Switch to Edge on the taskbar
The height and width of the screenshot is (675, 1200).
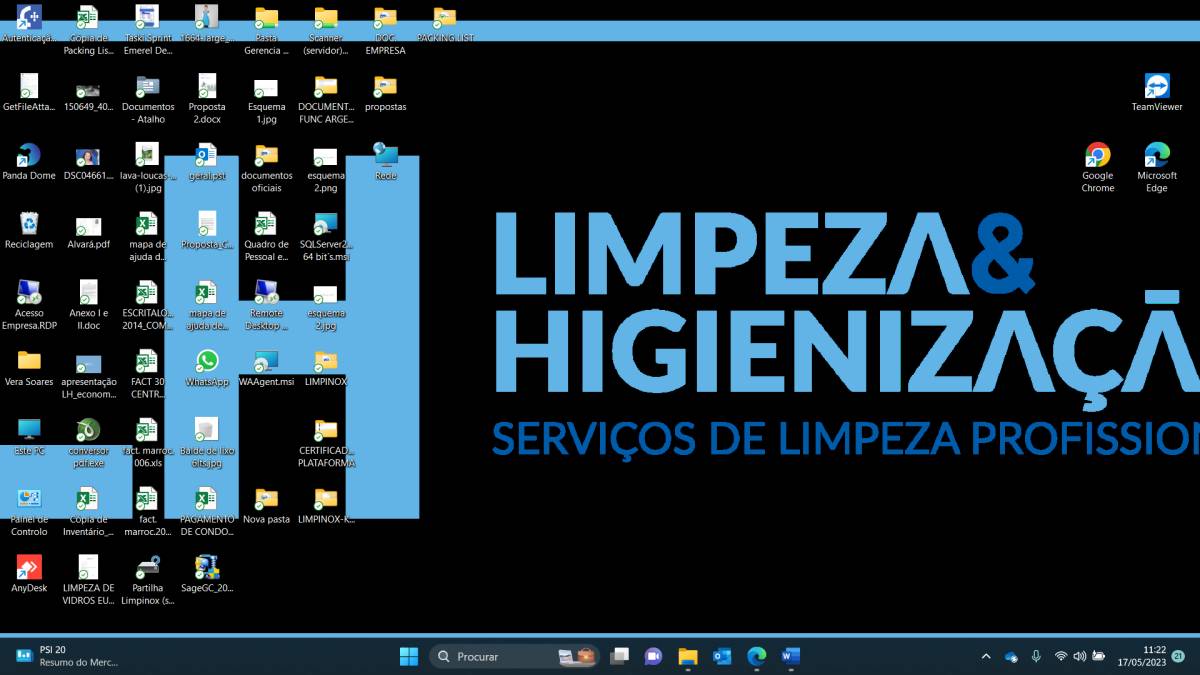[756, 656]
